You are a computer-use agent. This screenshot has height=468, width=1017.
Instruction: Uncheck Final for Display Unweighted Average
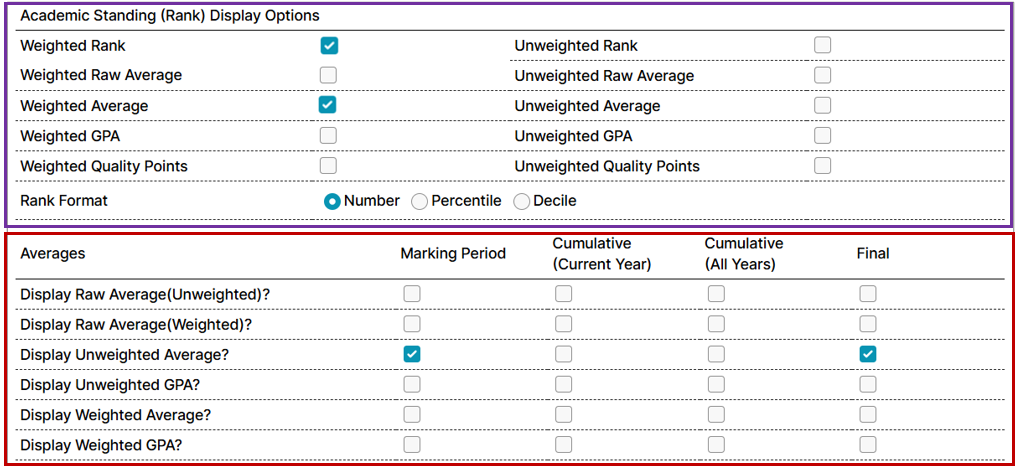[x=868, y=354]
